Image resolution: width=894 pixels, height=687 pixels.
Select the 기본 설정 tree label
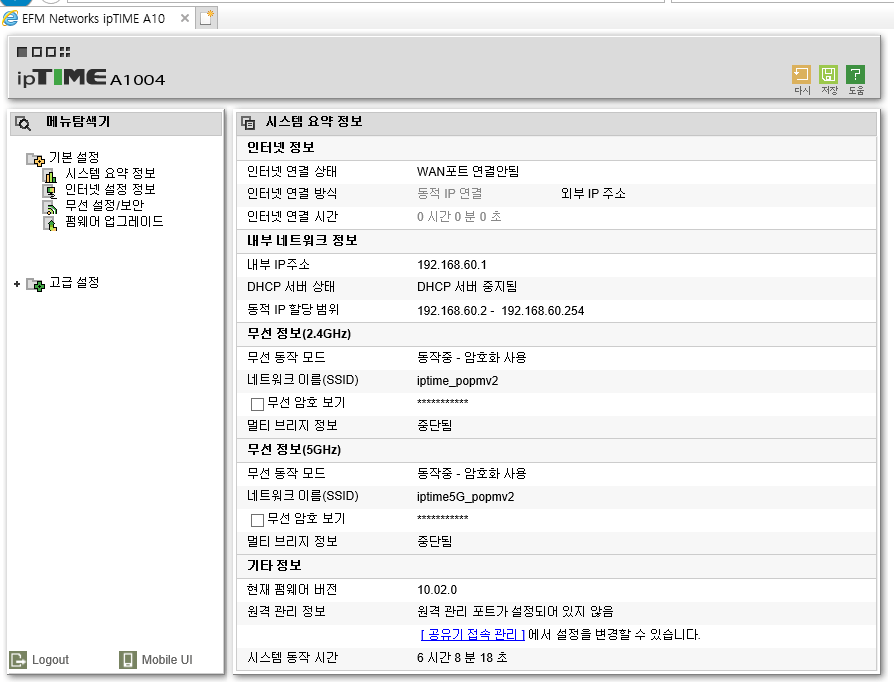coord(74,157)
